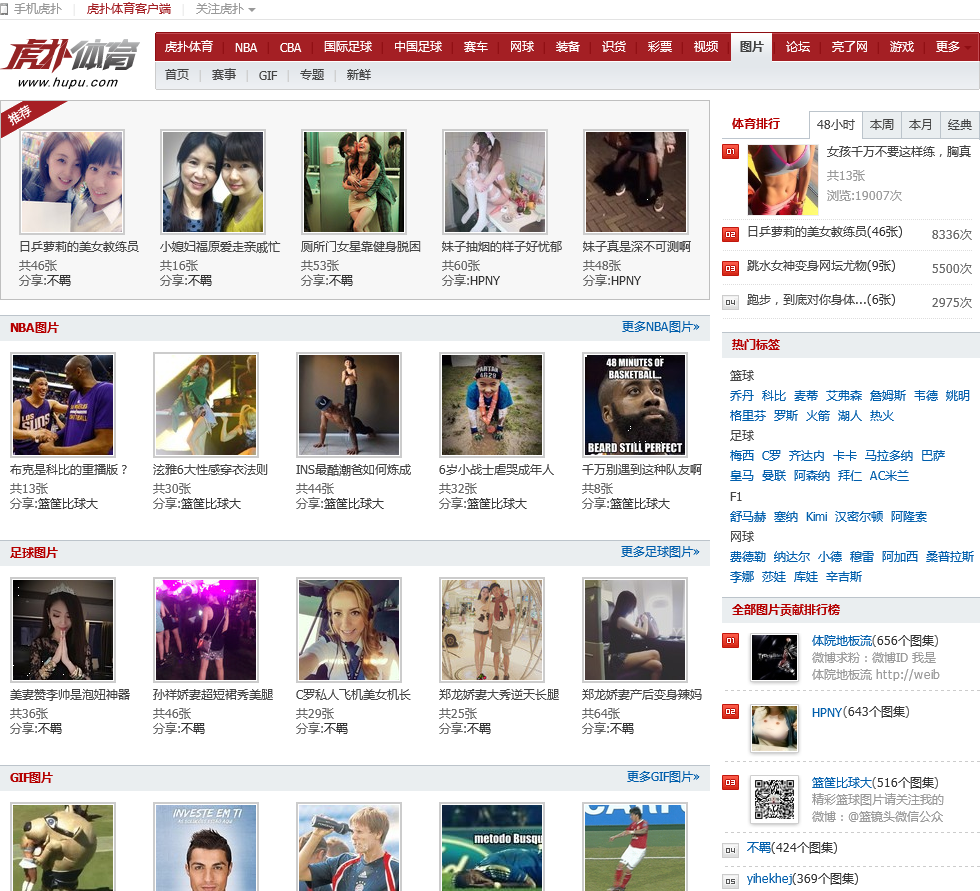Open the 不羁 contributor link
The image size is (980, 891).
click(x=759, y=848)
